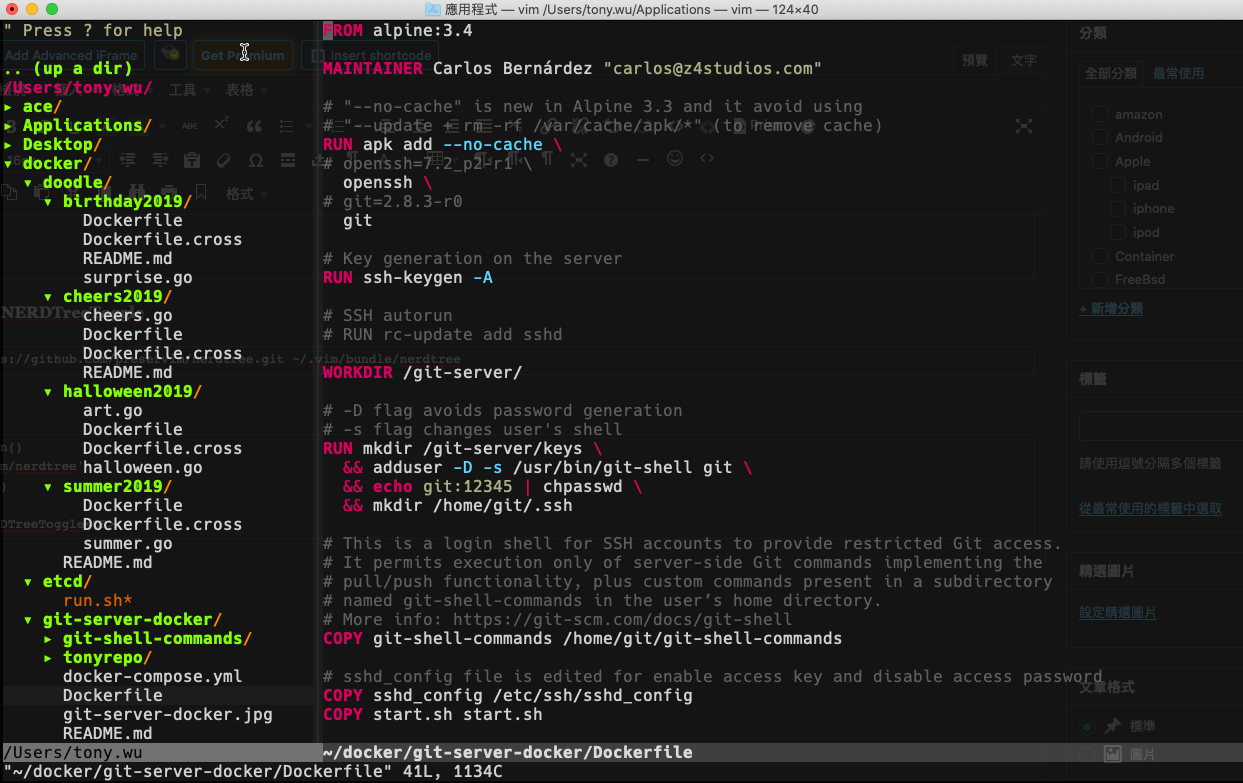The width and height of the screenshot is (1243, 783).
Task: Select the 圖片 post format radio button
Action: coord(1087,754)
